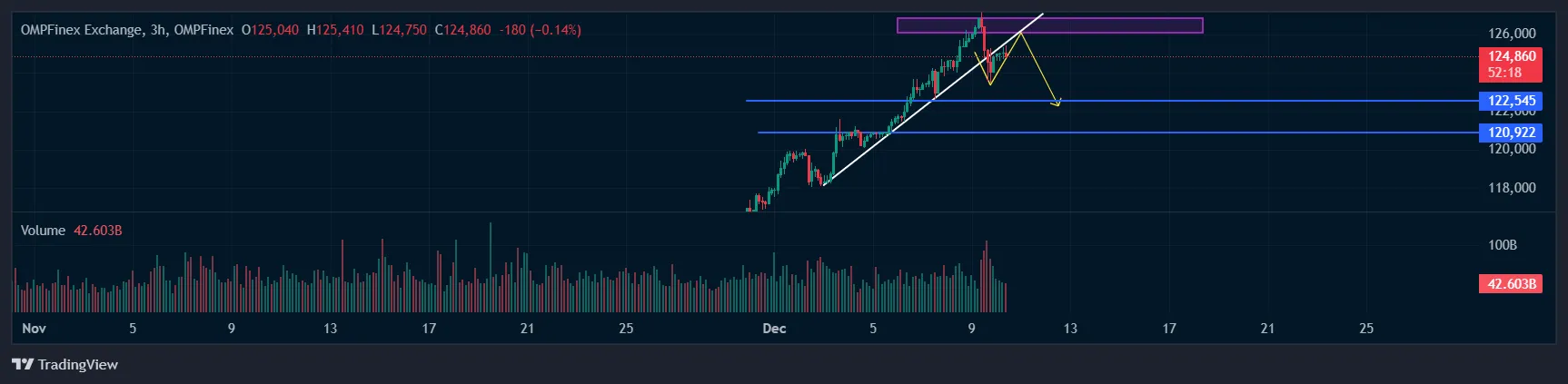Image resolution: width=1568 pixels, height=384 pixels.
Task: Click the Nov label on time axis
Action: 34,329
